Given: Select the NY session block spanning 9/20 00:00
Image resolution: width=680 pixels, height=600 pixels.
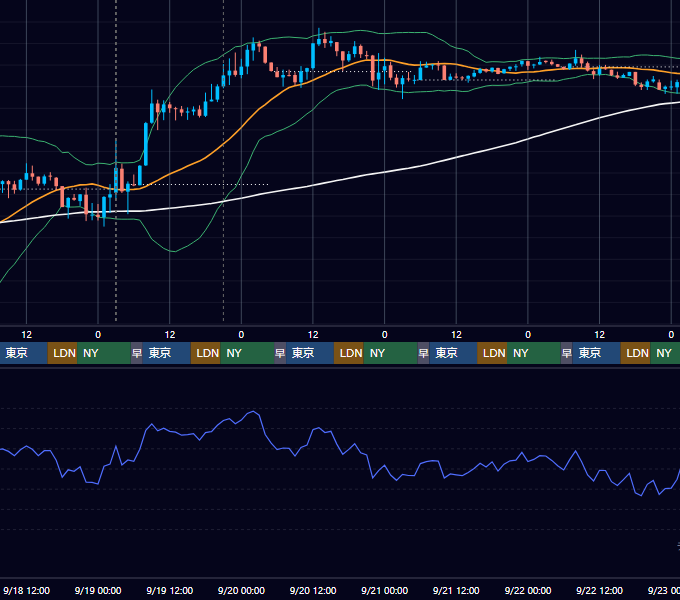Looking at the screenshot, I should [247, 353].
